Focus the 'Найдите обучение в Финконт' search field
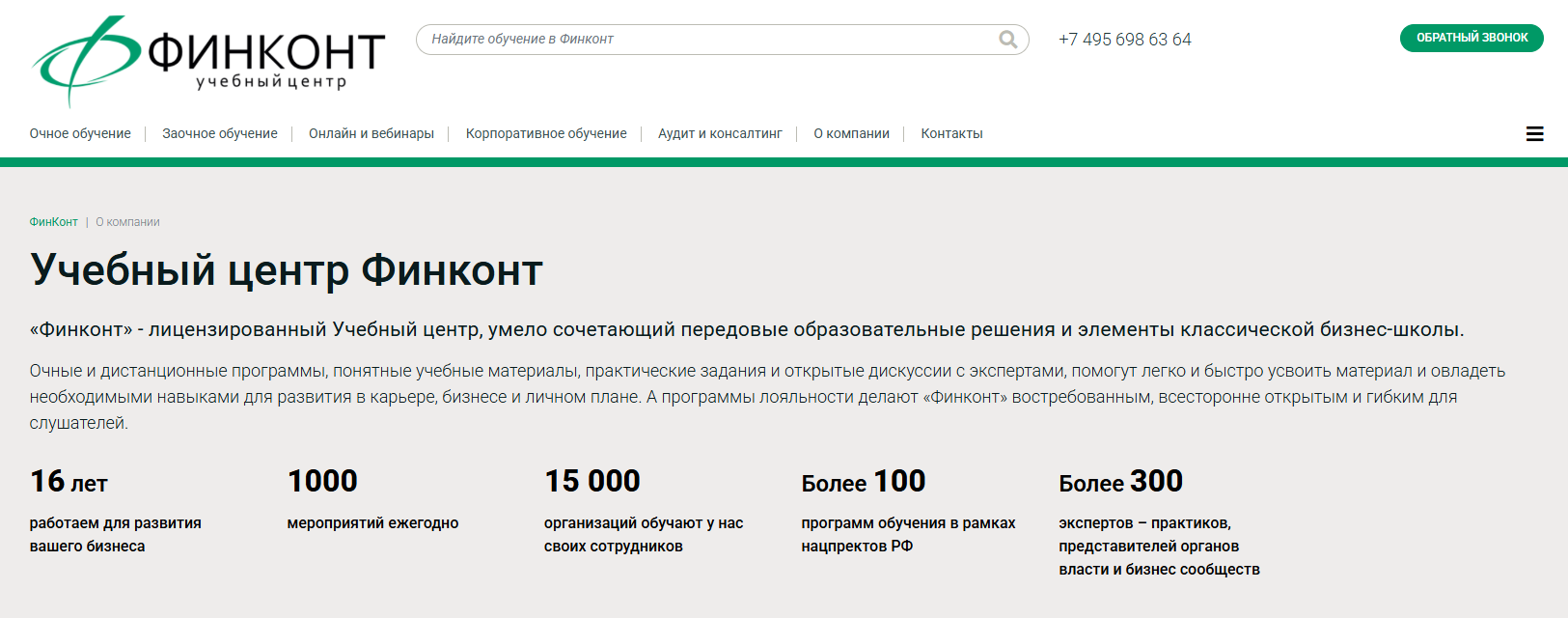Image resolution: width=1568 pixels, height=618 pixels. click(722, 40)
